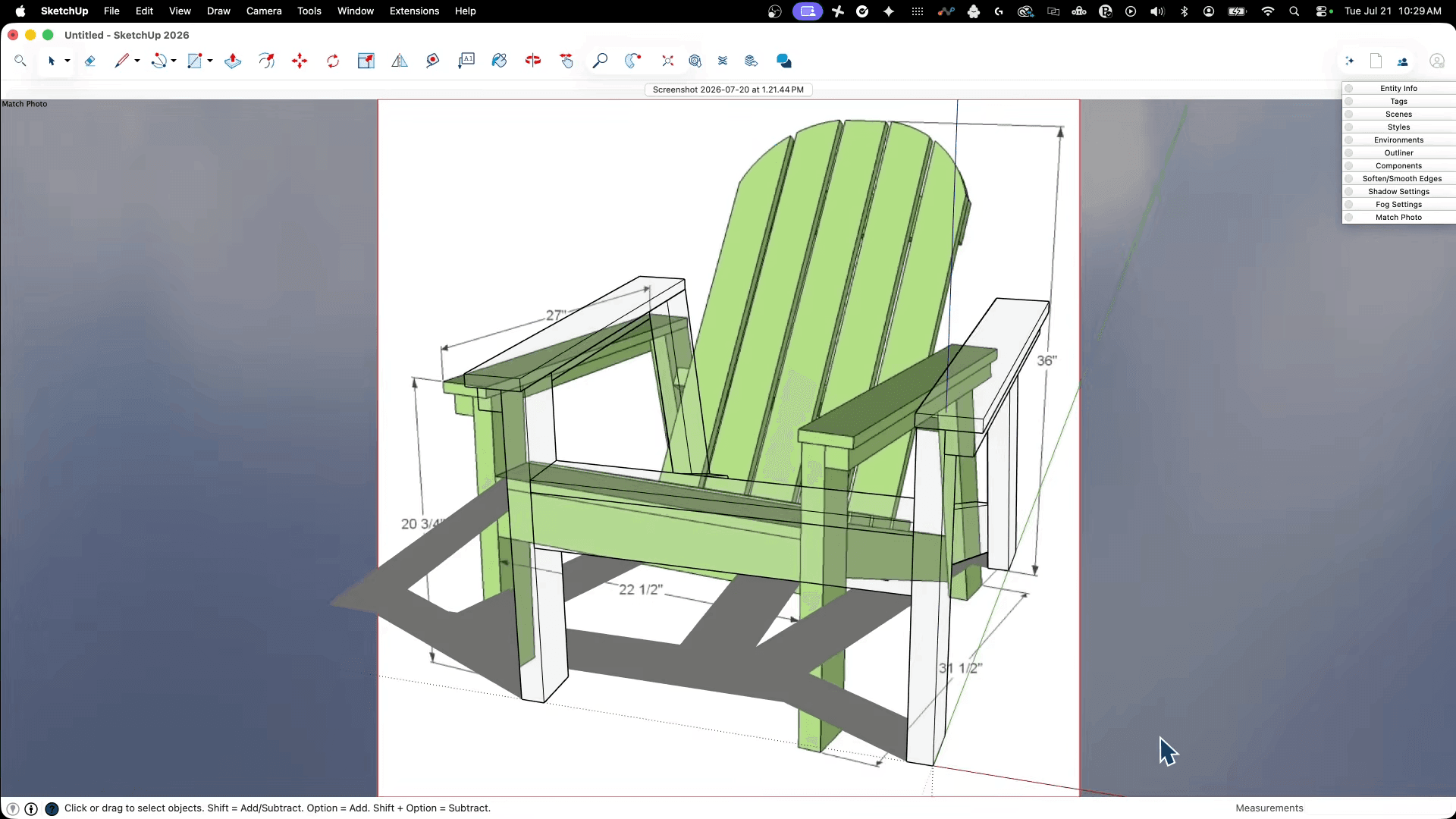Select the Arc tool
The height and width of the screenshot is (819, 1456).
click(x=158, y=61)
